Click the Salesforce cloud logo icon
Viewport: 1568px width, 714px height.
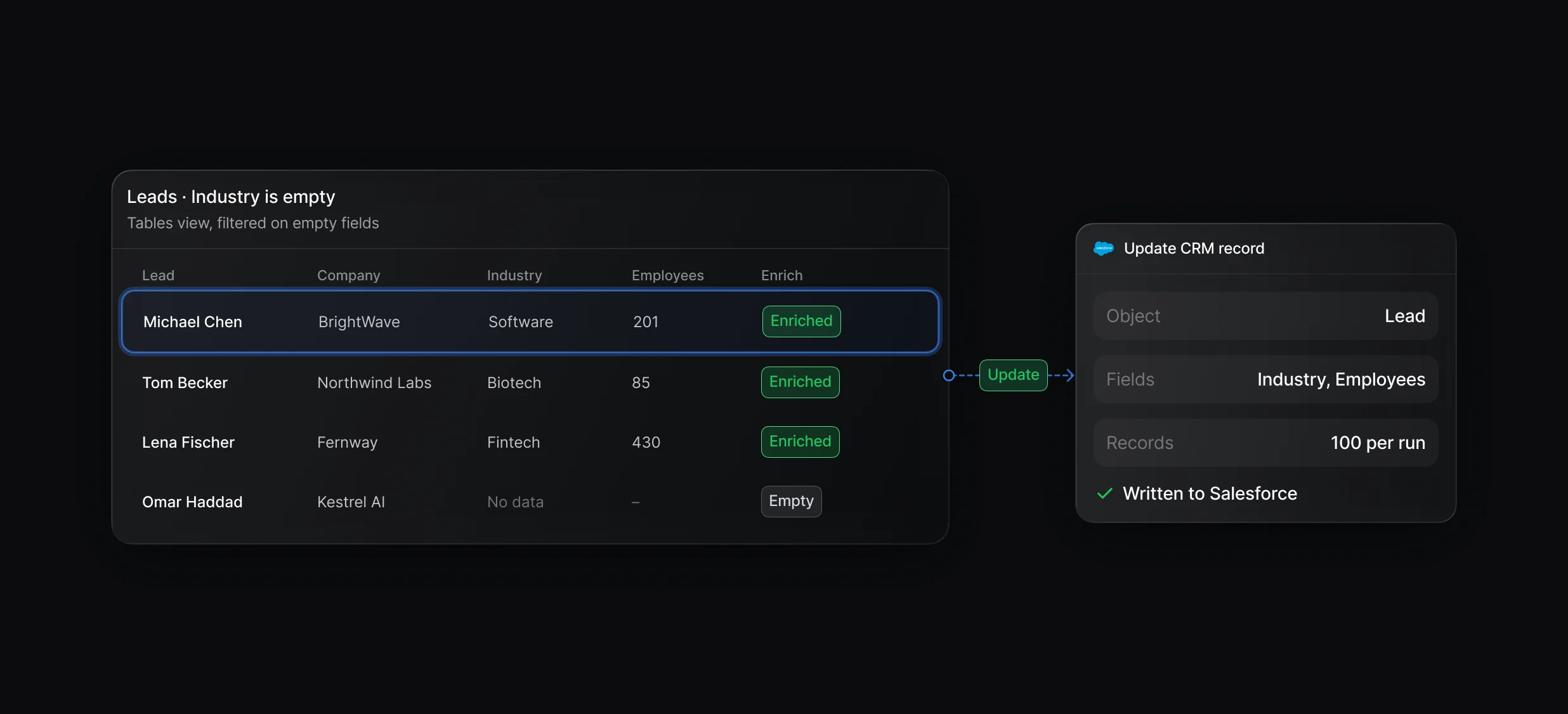click(x=1104, y=249)
